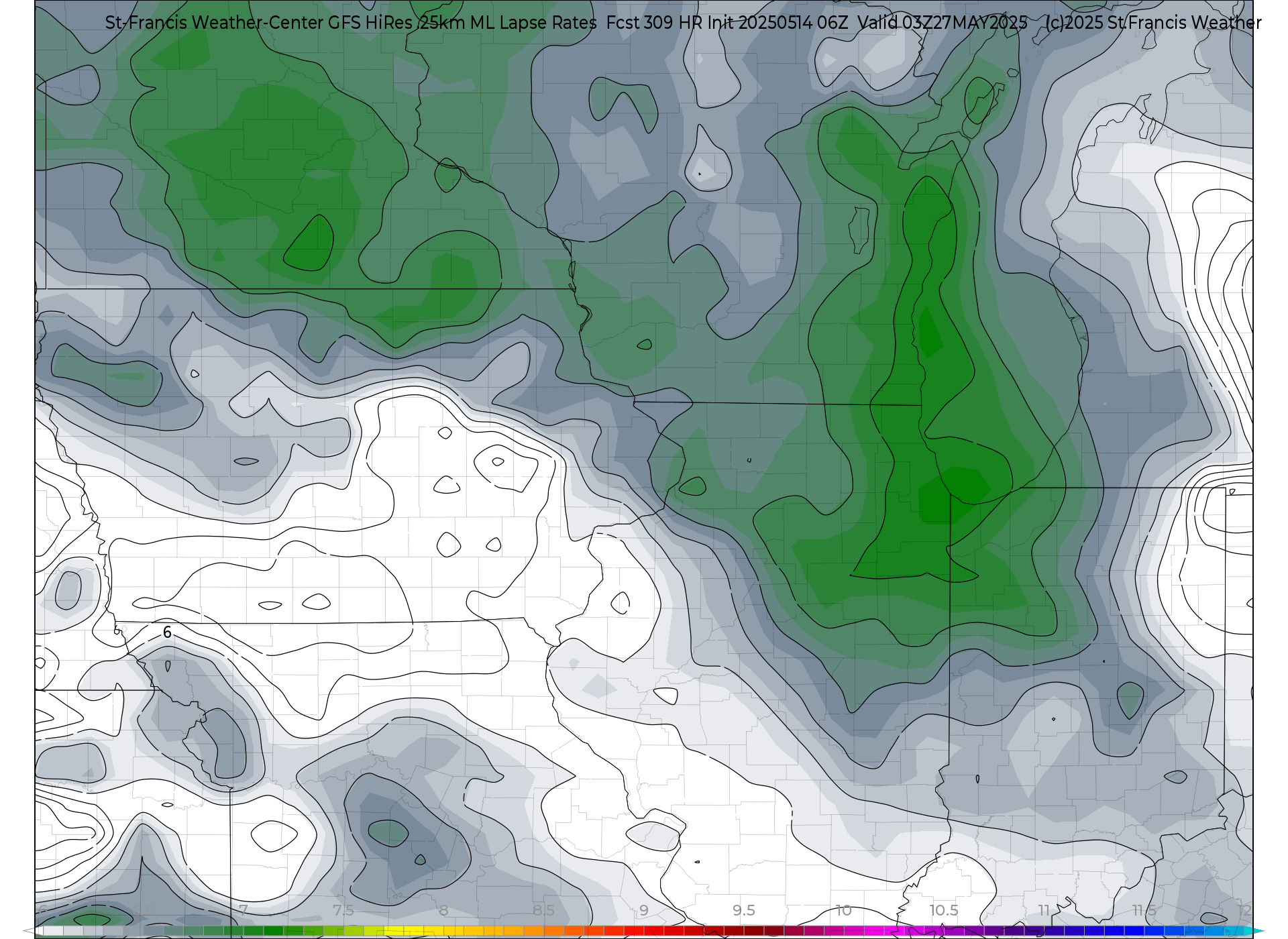Click the '9' colorbar tick label
Image resolution: width=1288 pixels, height=939 pixels.
[644, 910]
